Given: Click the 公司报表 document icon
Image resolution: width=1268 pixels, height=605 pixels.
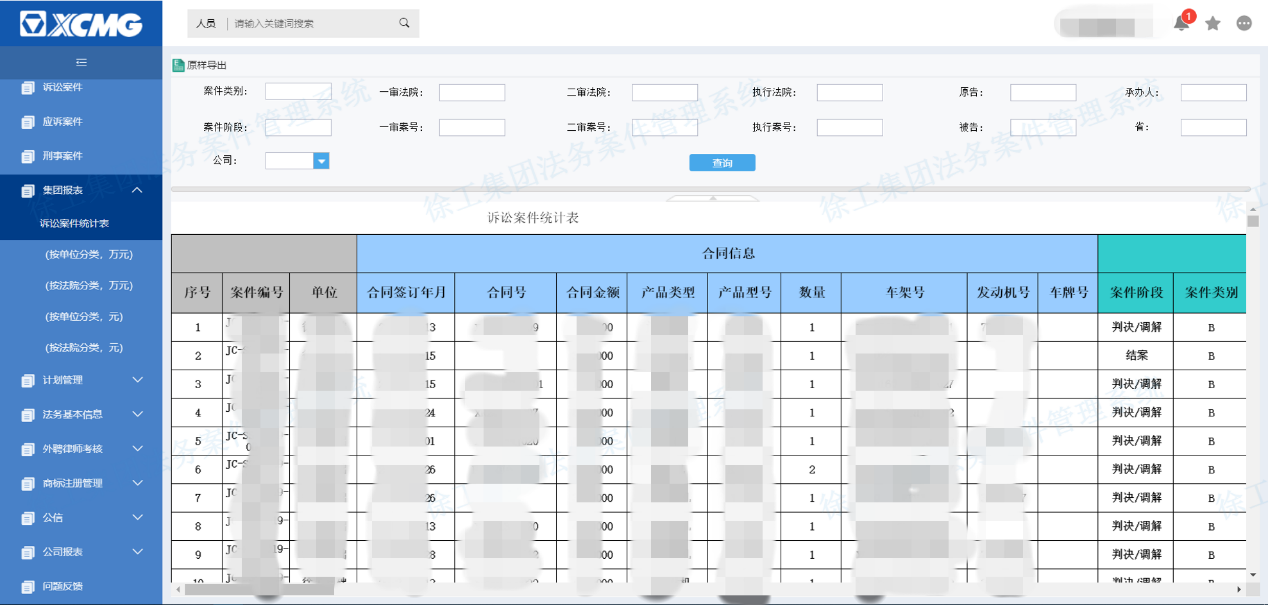Looking at the screenshot, I should pyautogui.click(x=28, y=553).
